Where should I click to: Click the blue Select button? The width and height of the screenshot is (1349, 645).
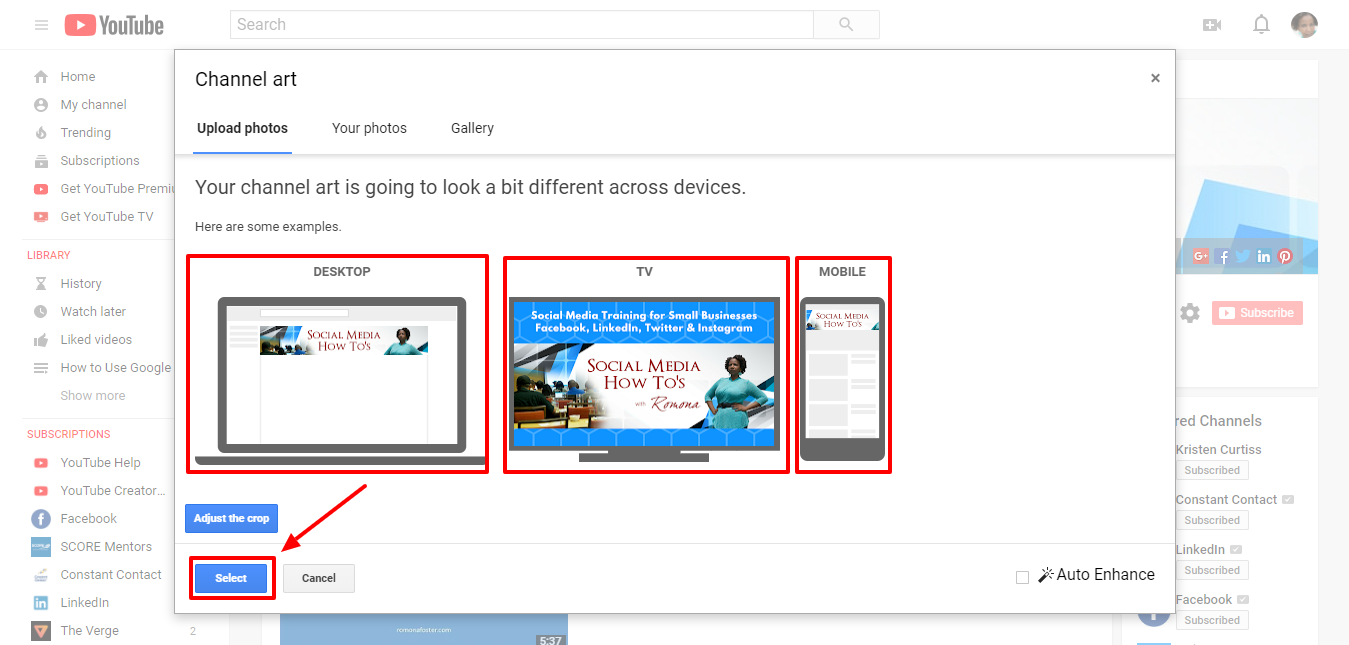pos(231,578)
